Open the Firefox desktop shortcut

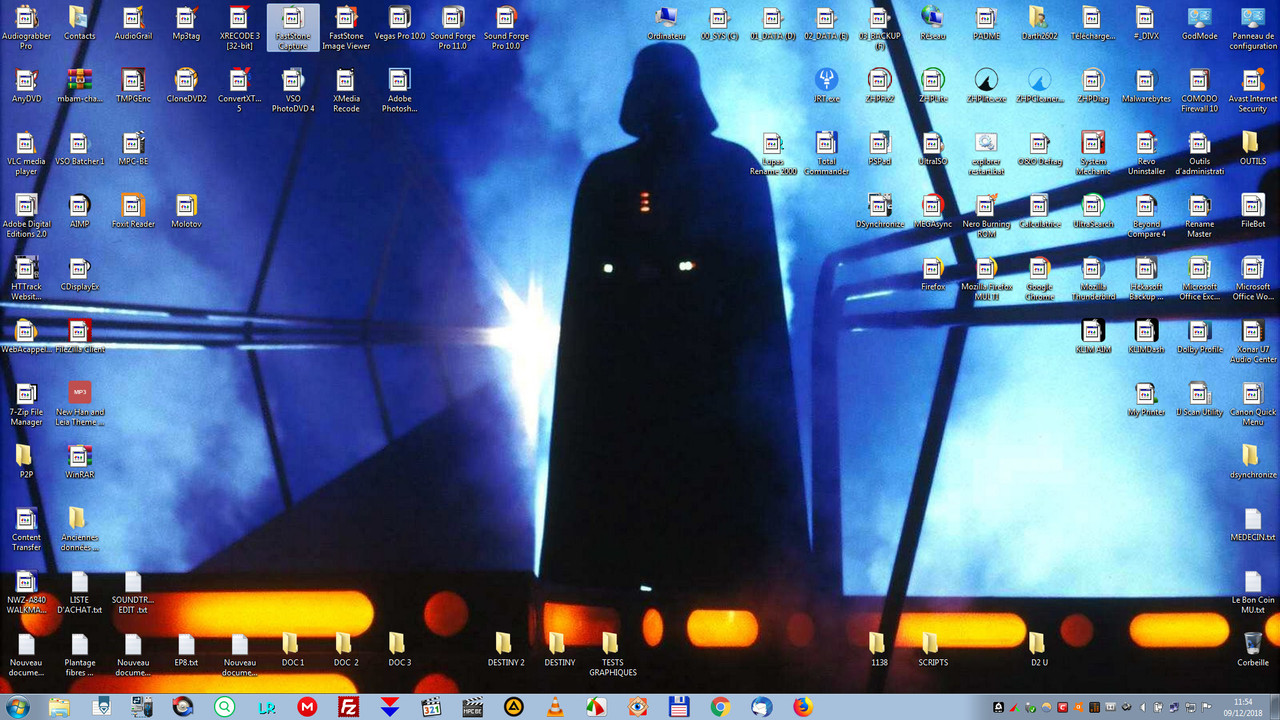932,274
